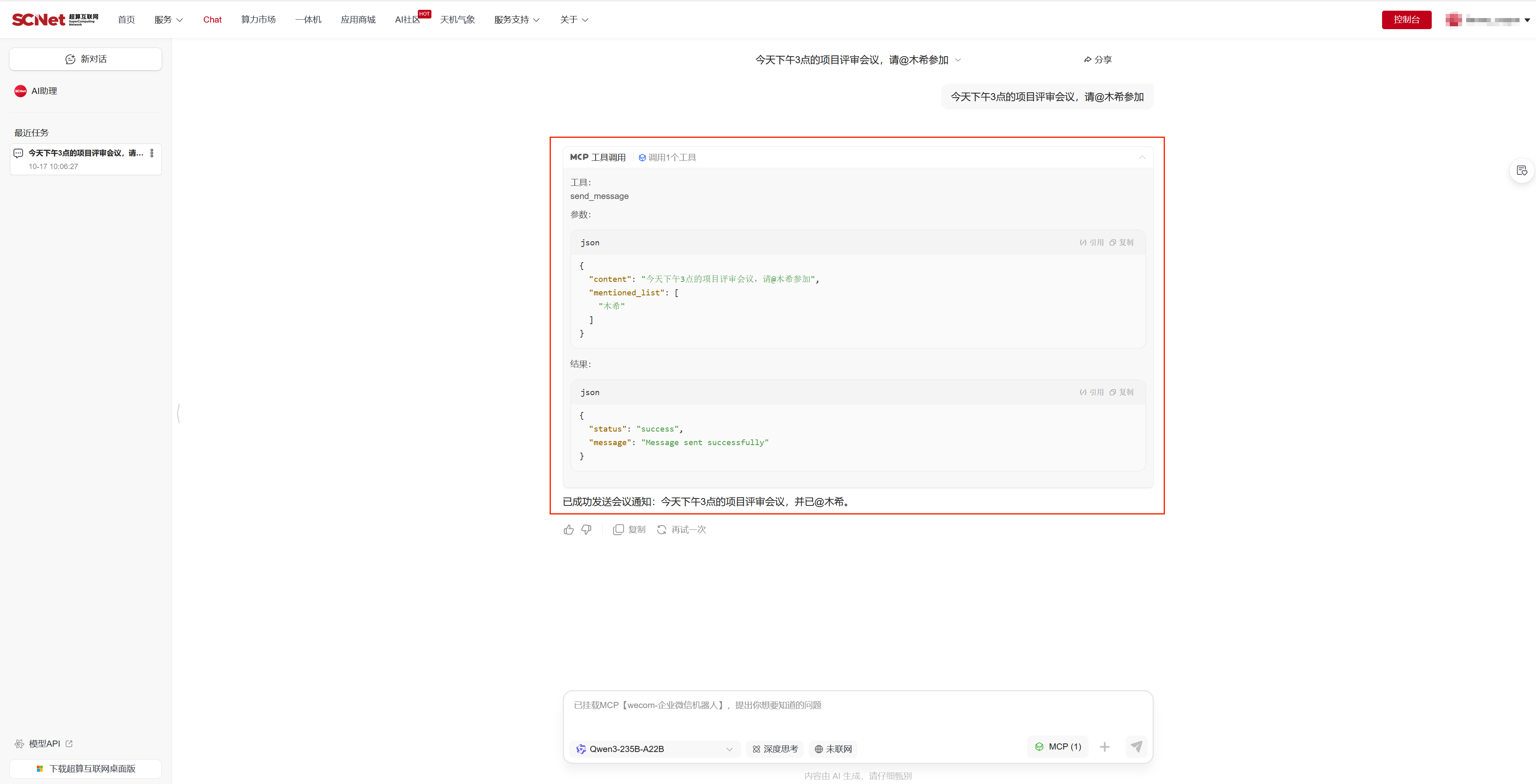Click the plus attachment icon
1536x784 pixels.
pos(1104,747)
